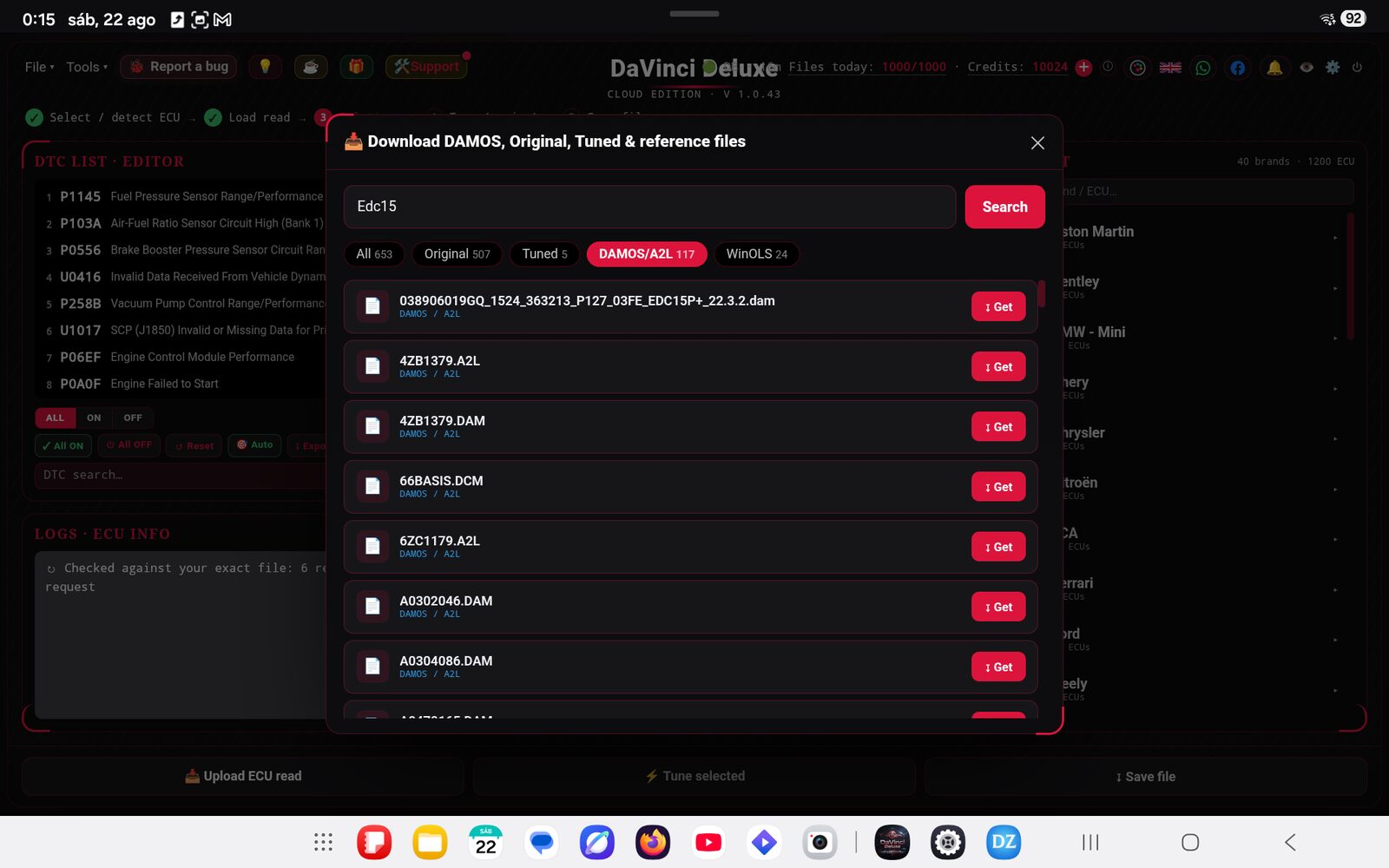Open the Facebook page icon
Image resolution: width=1389 pixels, height=868 pixels.
click(x=1237, y=67)
